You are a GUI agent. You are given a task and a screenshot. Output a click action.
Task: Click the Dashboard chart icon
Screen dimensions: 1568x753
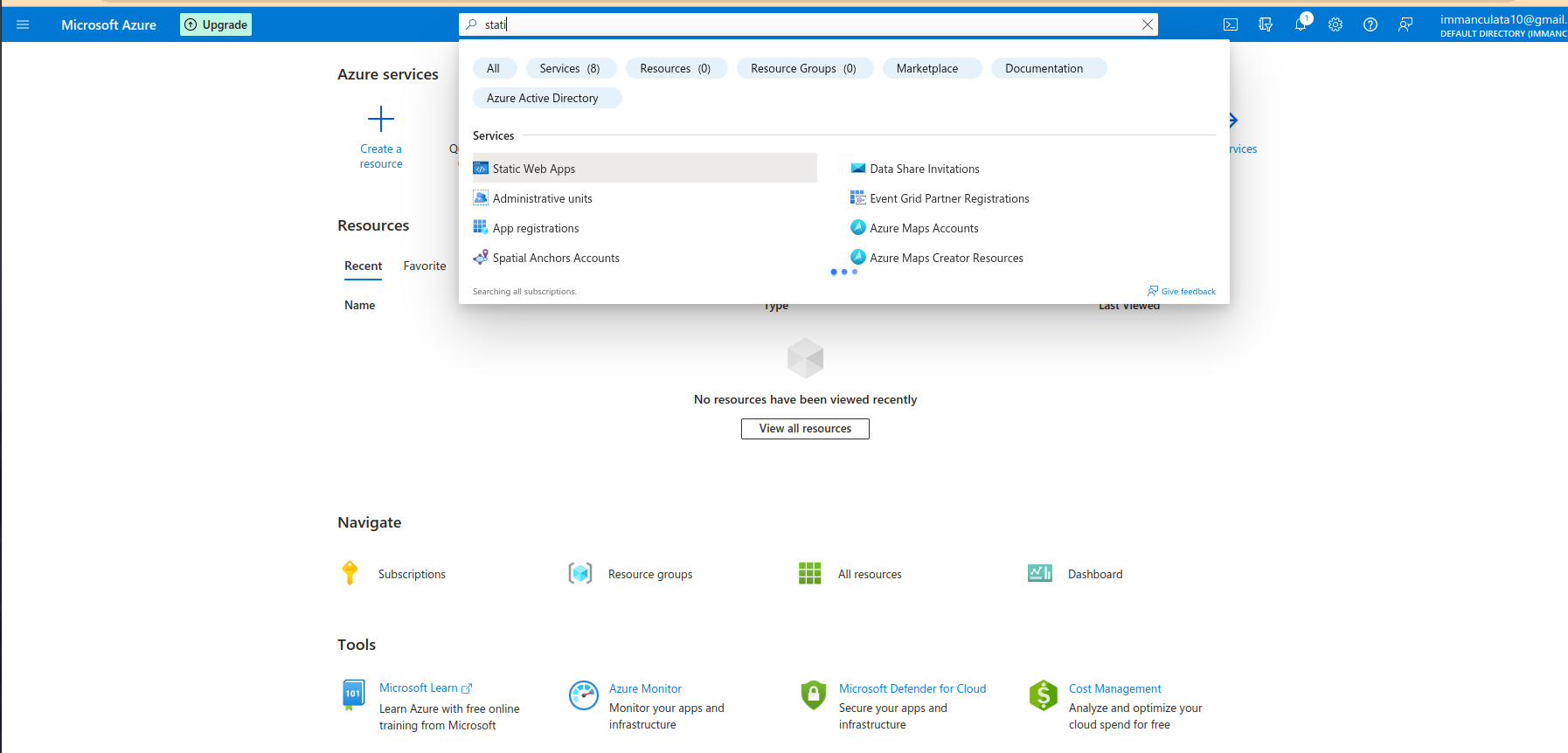coord(1040,573)
